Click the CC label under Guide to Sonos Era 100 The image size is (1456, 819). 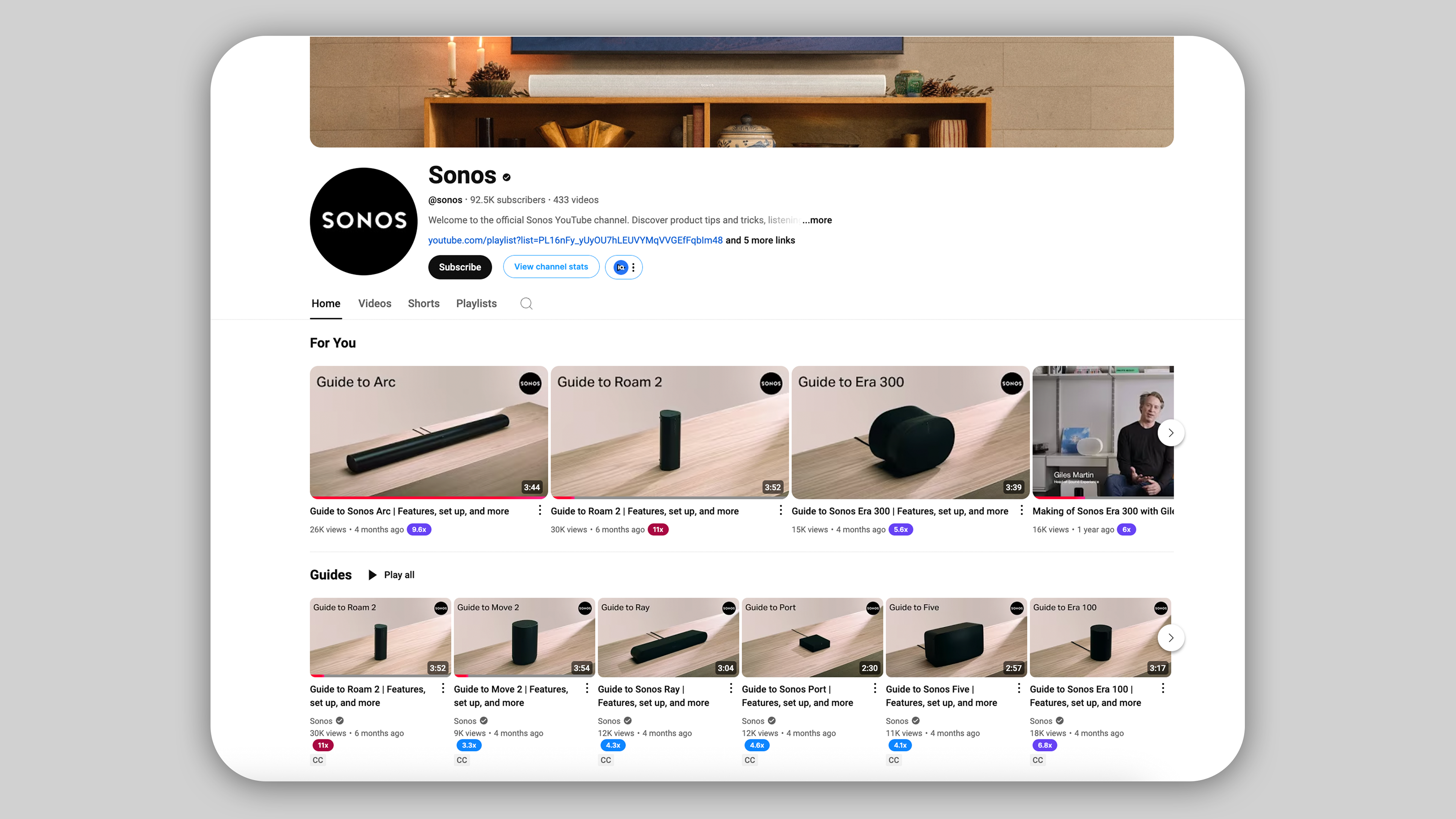1038,760
